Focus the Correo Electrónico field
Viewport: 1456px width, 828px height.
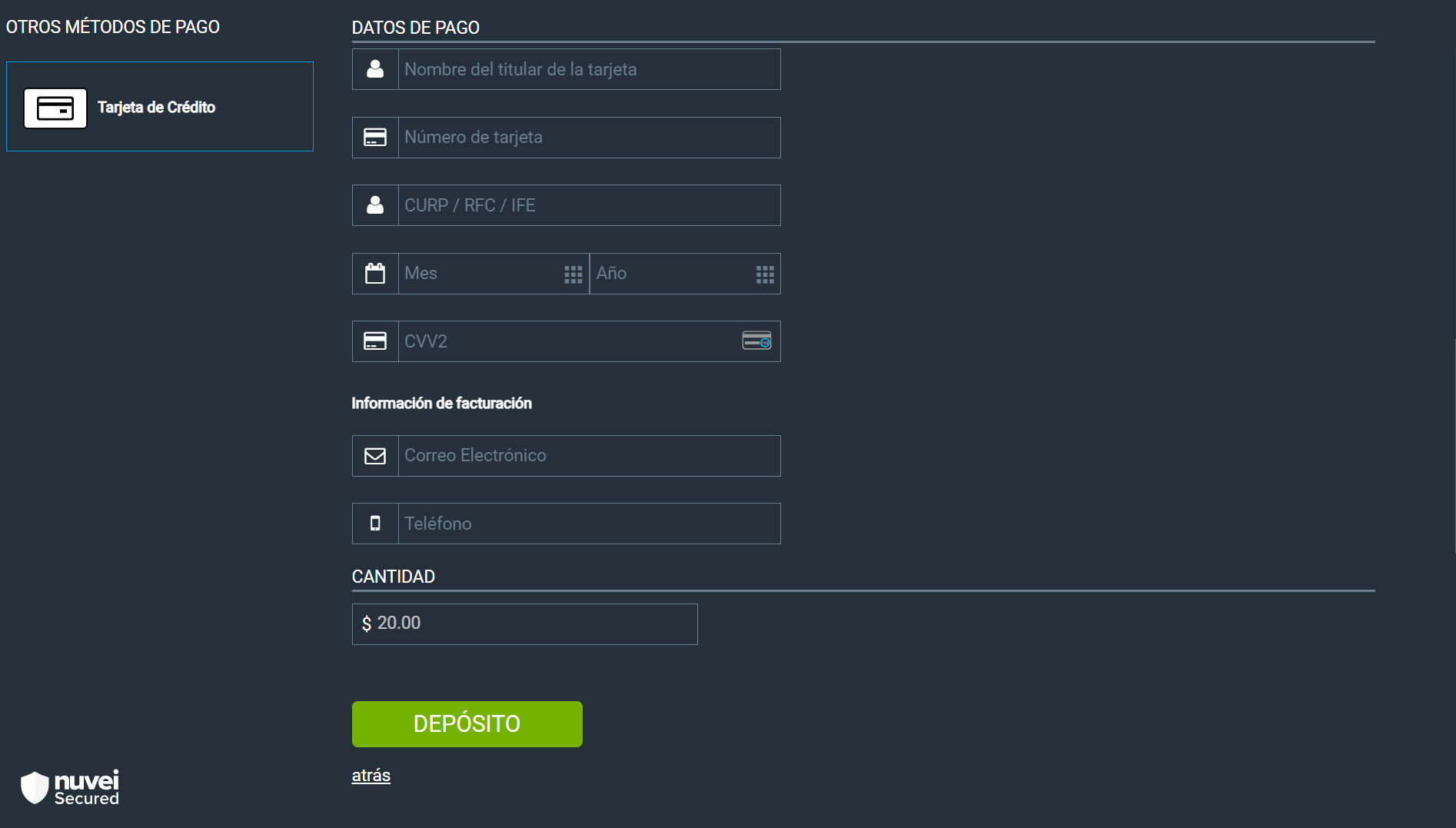coord(589,456)
